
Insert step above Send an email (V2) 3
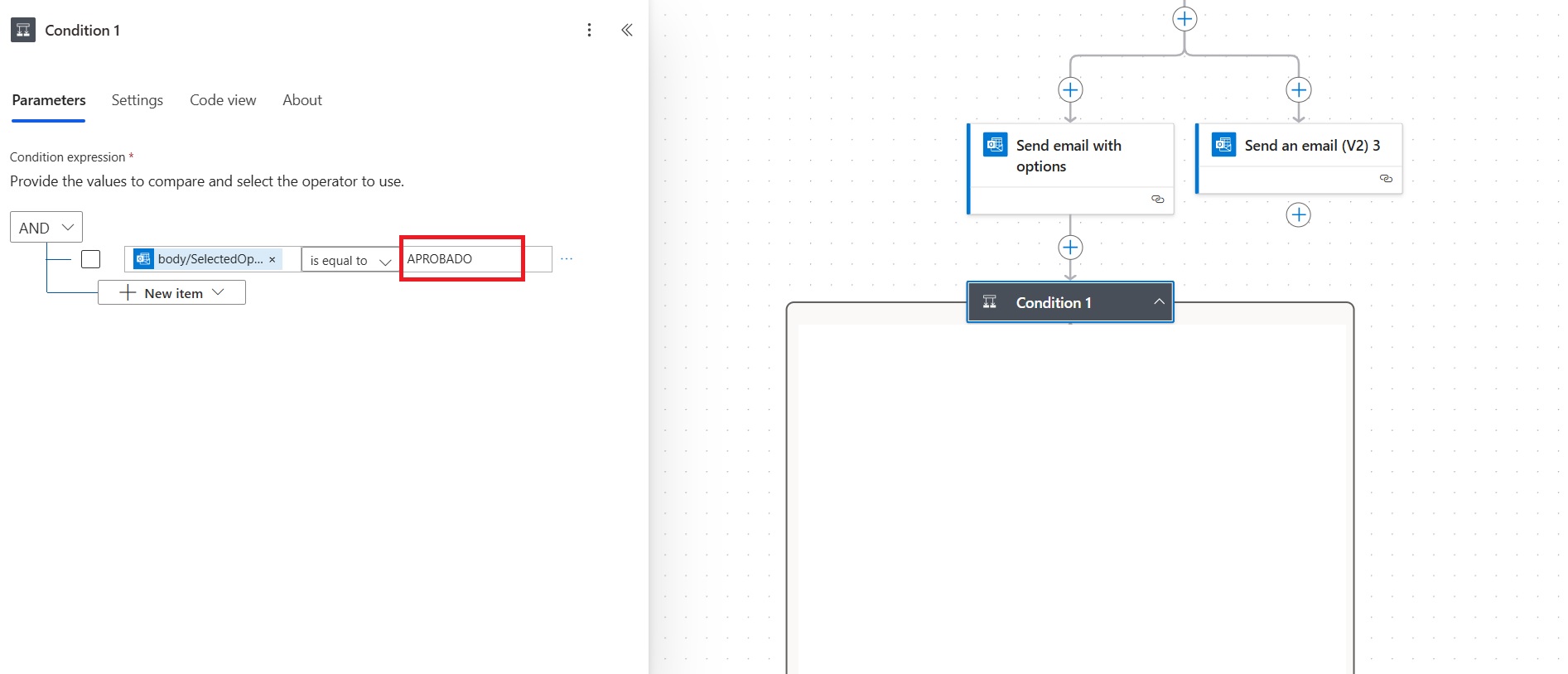coord(1299,89)
